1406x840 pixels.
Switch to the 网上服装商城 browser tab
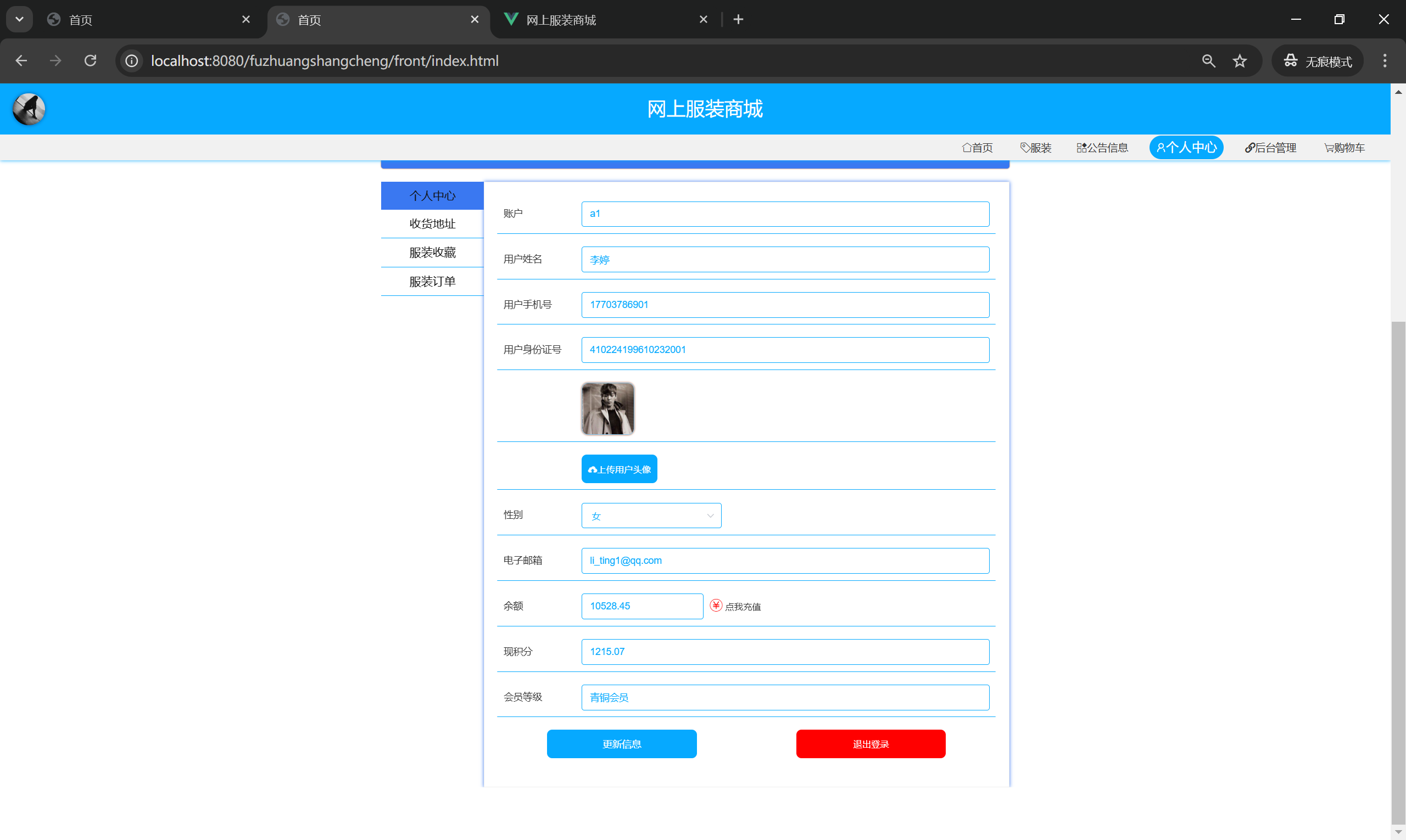click(606, 20)
